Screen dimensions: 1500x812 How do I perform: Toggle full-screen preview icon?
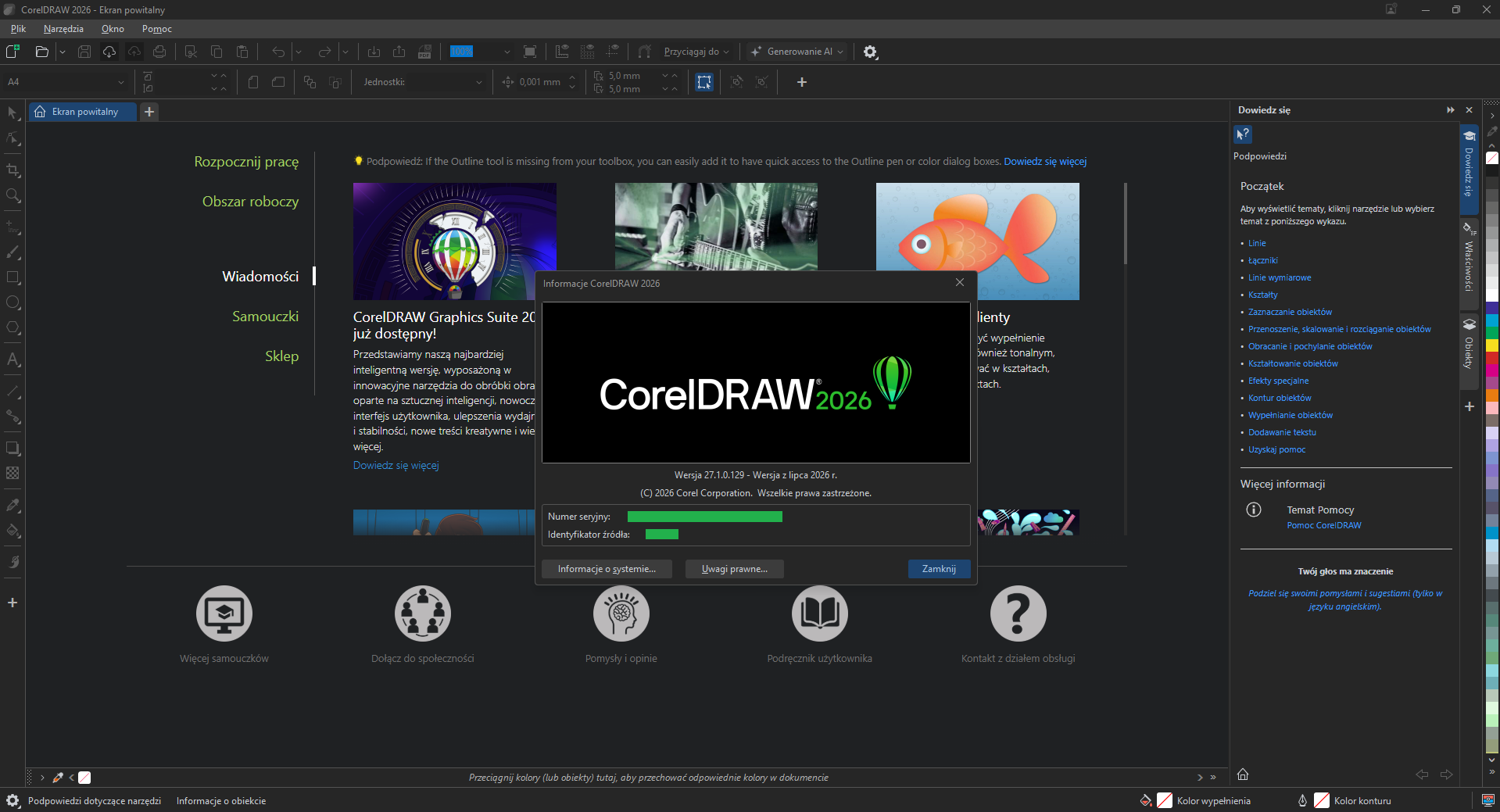click(530, 52)
